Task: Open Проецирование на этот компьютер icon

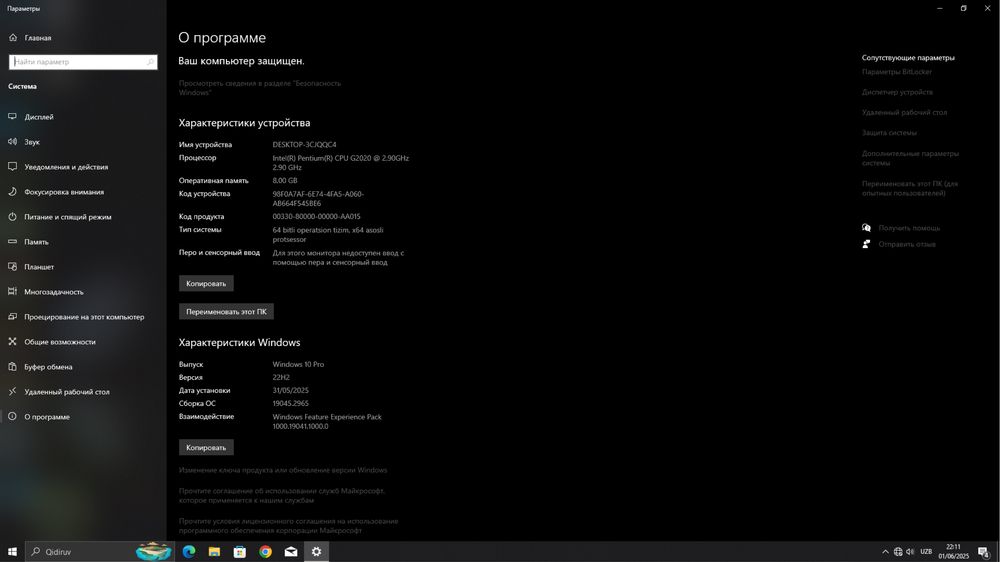Action: pos(12,316)
